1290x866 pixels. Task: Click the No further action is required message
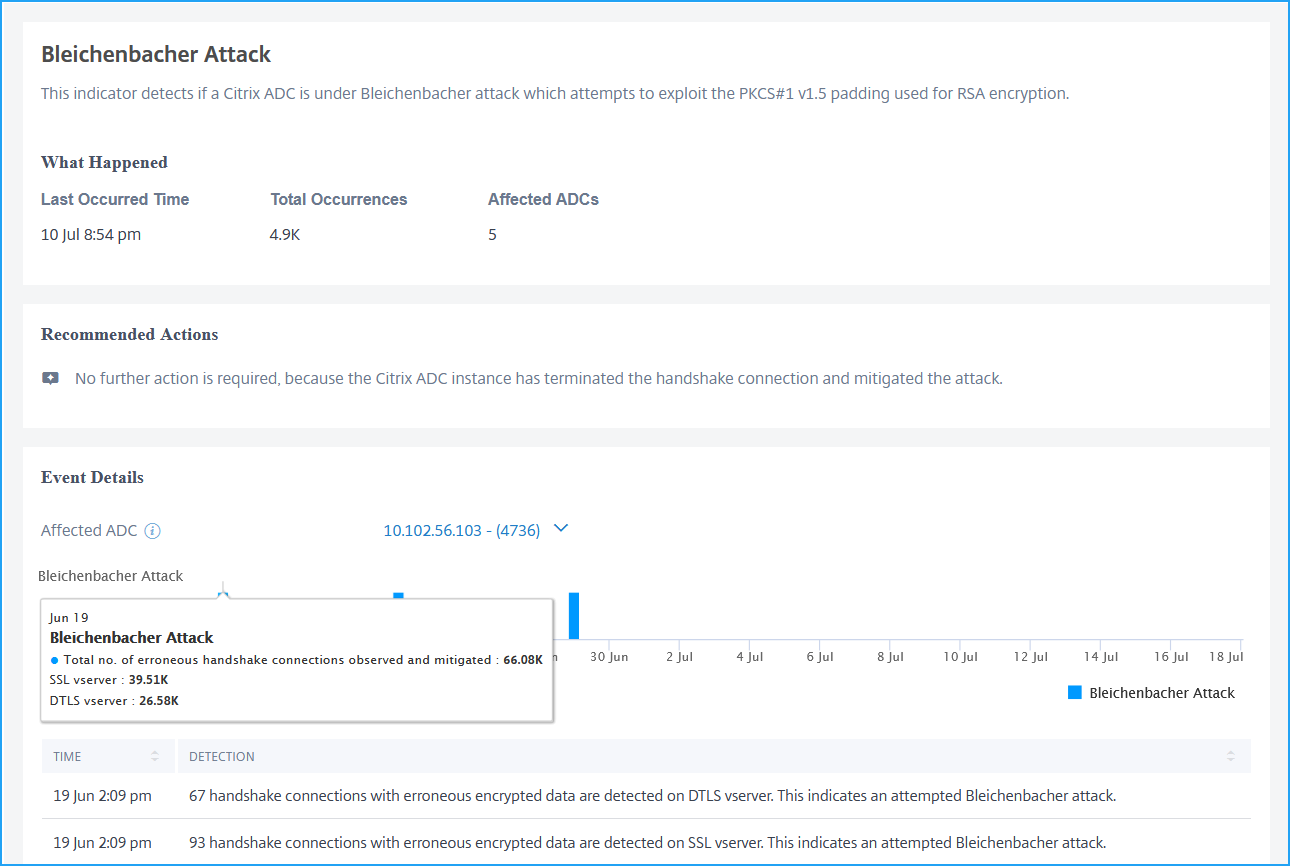(538, 379)
